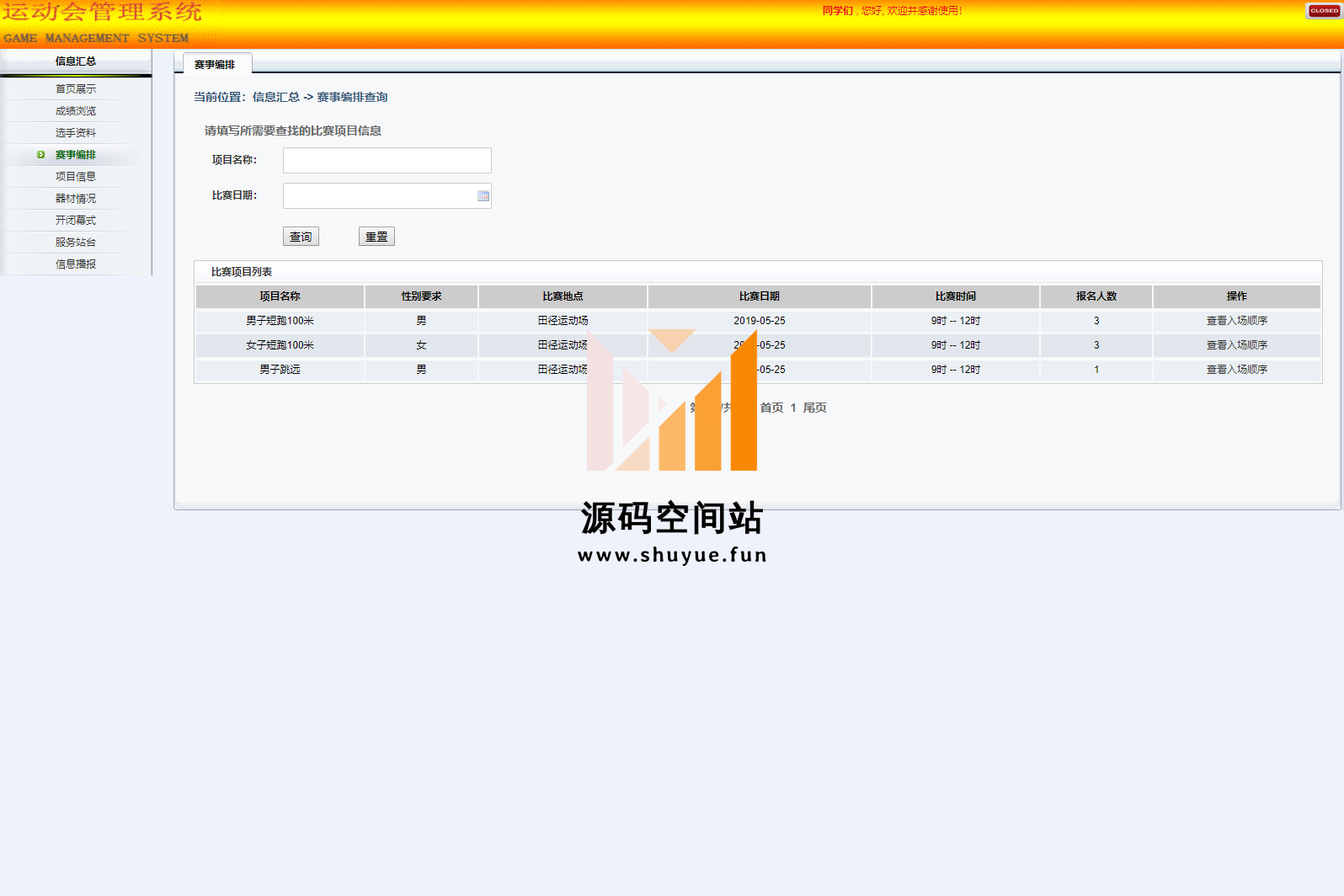Click the 比赛日期 column header

point(760,296)
